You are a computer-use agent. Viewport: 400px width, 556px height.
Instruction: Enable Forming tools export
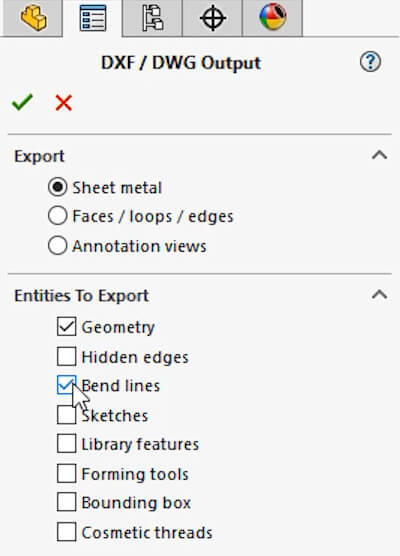coord(66,473)
